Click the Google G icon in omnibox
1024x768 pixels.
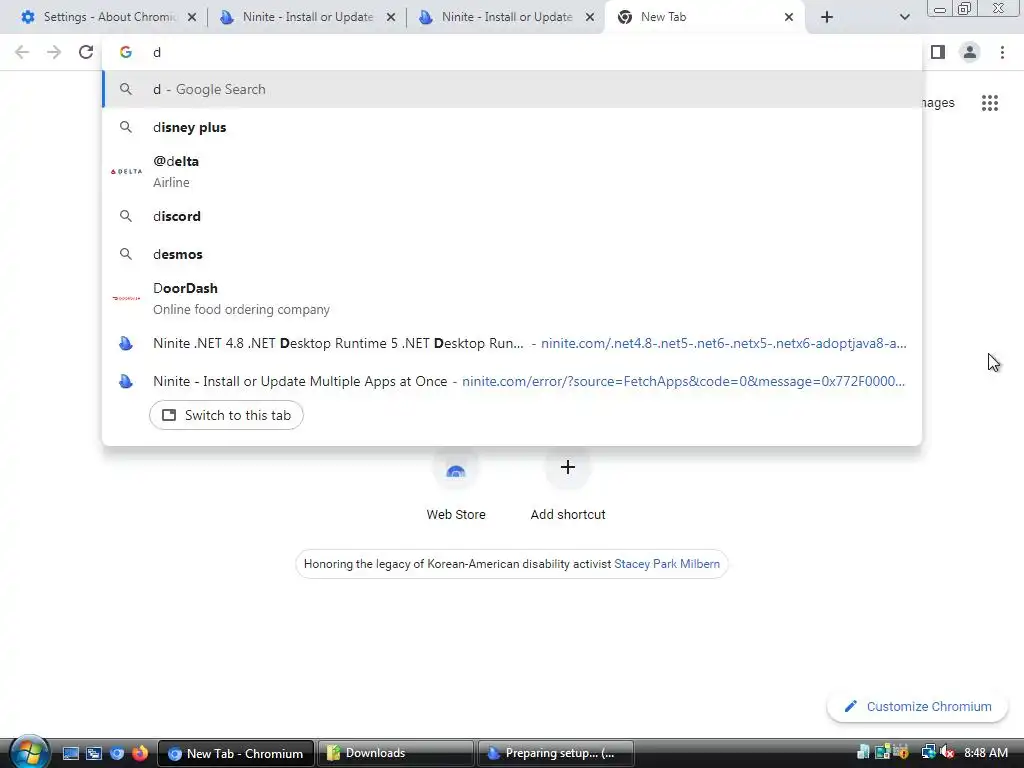click(x=126, y=52)
